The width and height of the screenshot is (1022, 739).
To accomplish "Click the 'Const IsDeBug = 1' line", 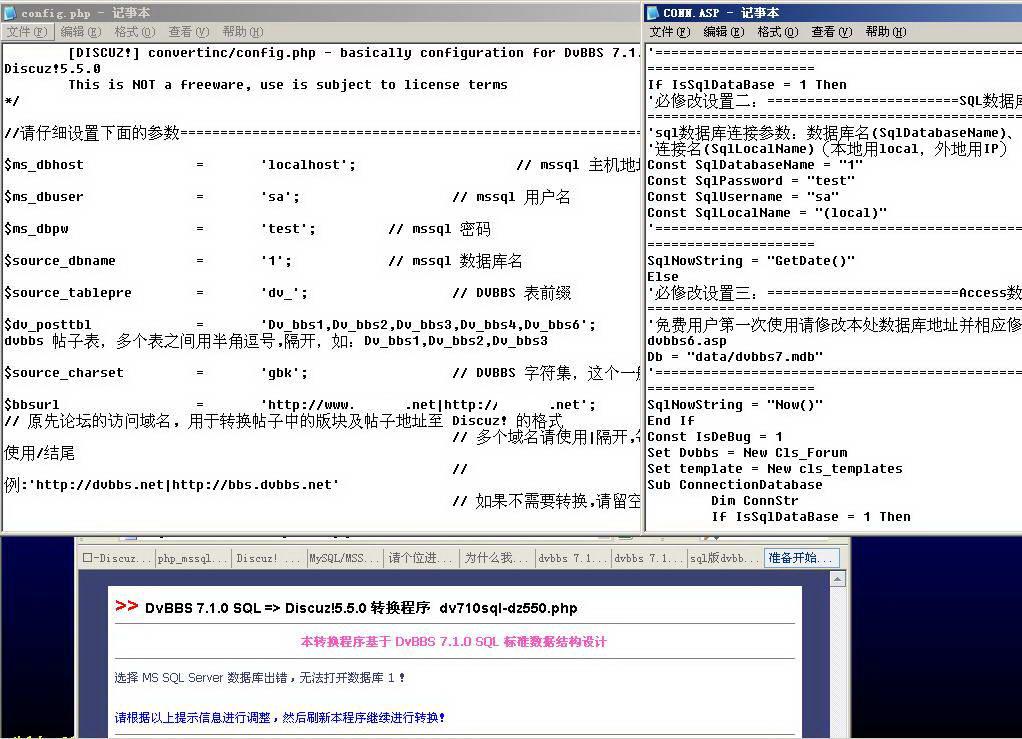I will pyautogui.click(x=715, y=437).
